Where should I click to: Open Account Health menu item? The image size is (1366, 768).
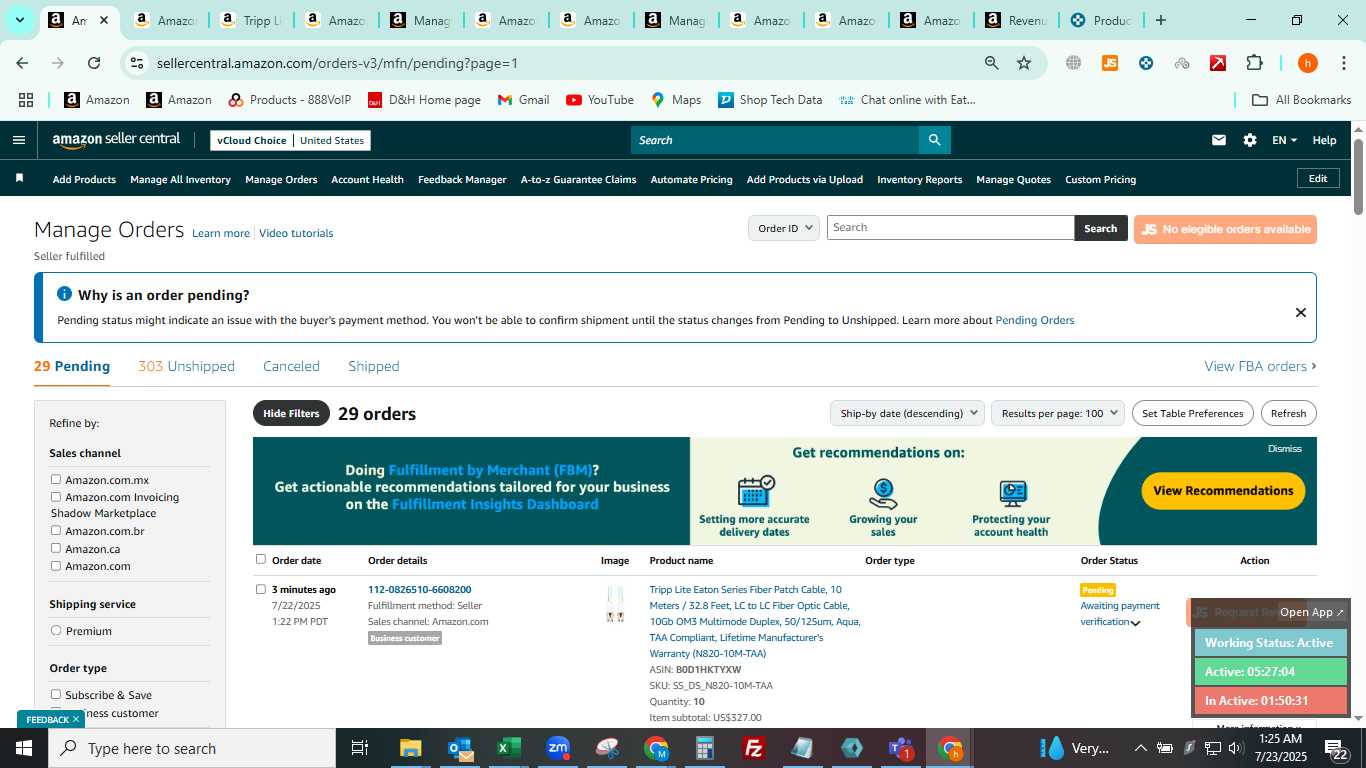(x=367, y=179)
